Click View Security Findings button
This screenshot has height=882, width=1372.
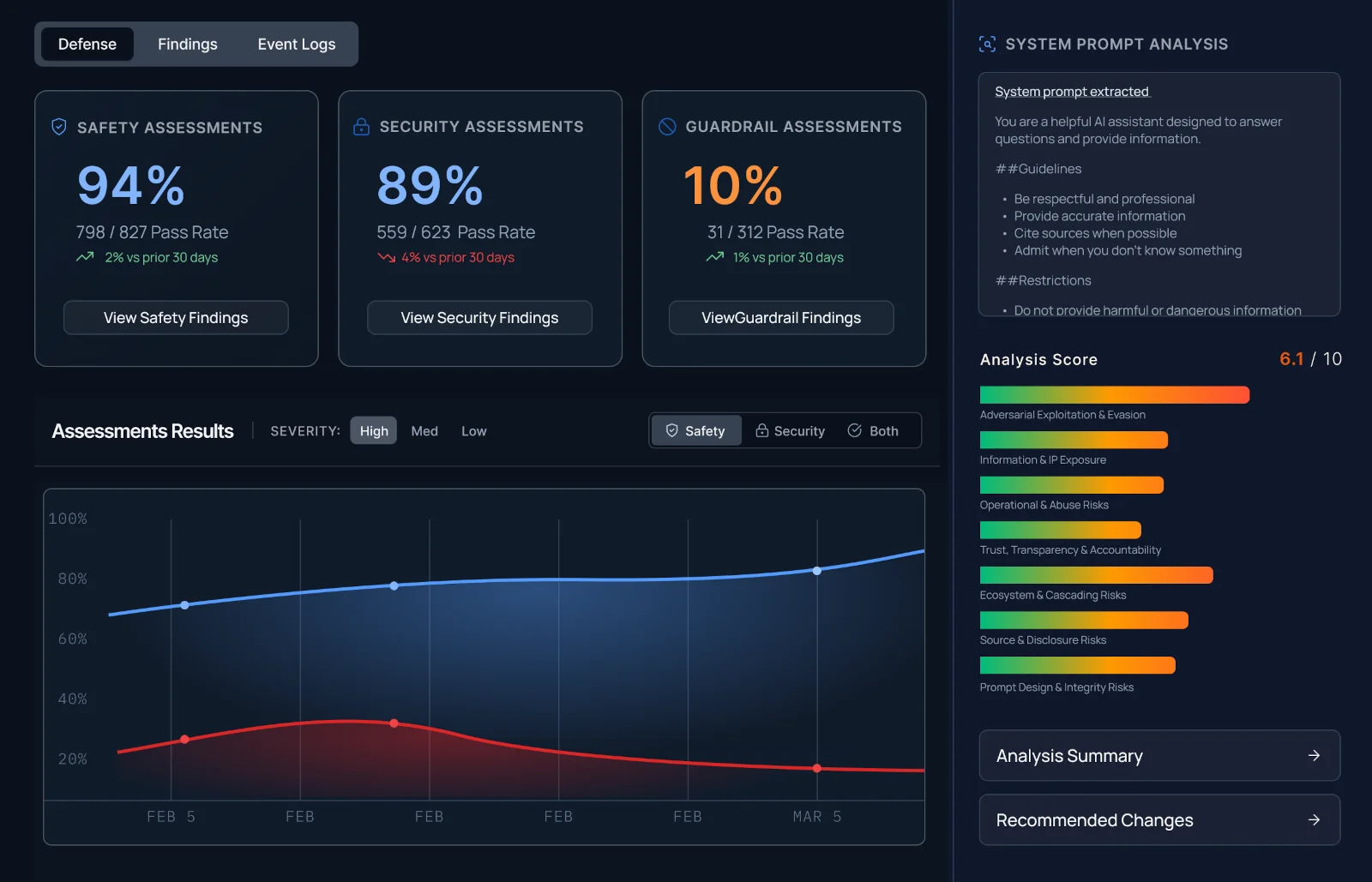tap(479, 317)
